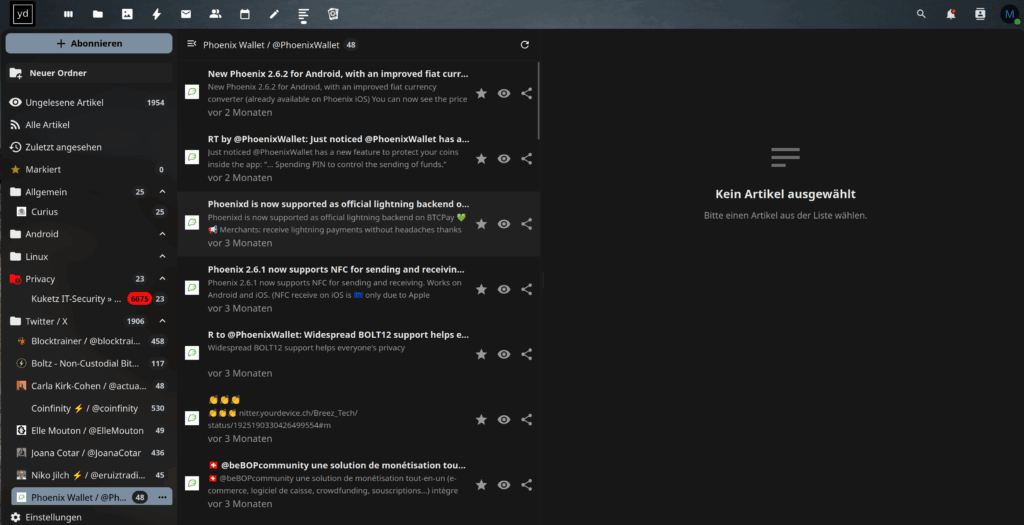Share the Phoenixd BTCPay article
Image resolution: width=1024 pixels, height=525 pixels.
(526, 224)
